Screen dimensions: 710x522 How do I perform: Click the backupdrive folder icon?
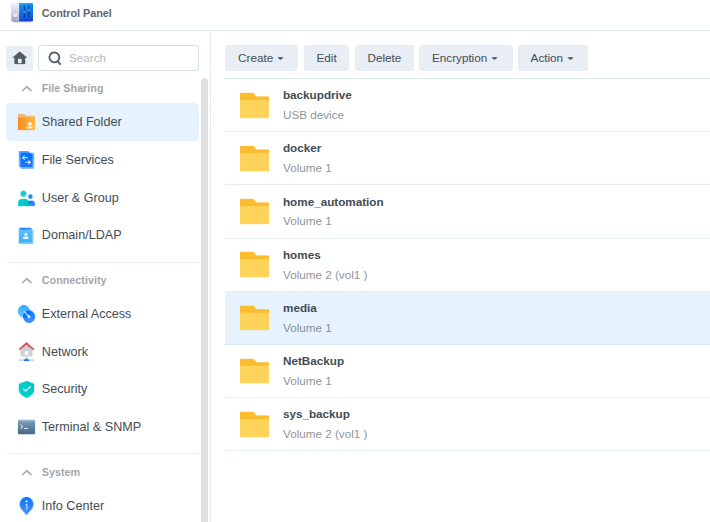point(254,105)
